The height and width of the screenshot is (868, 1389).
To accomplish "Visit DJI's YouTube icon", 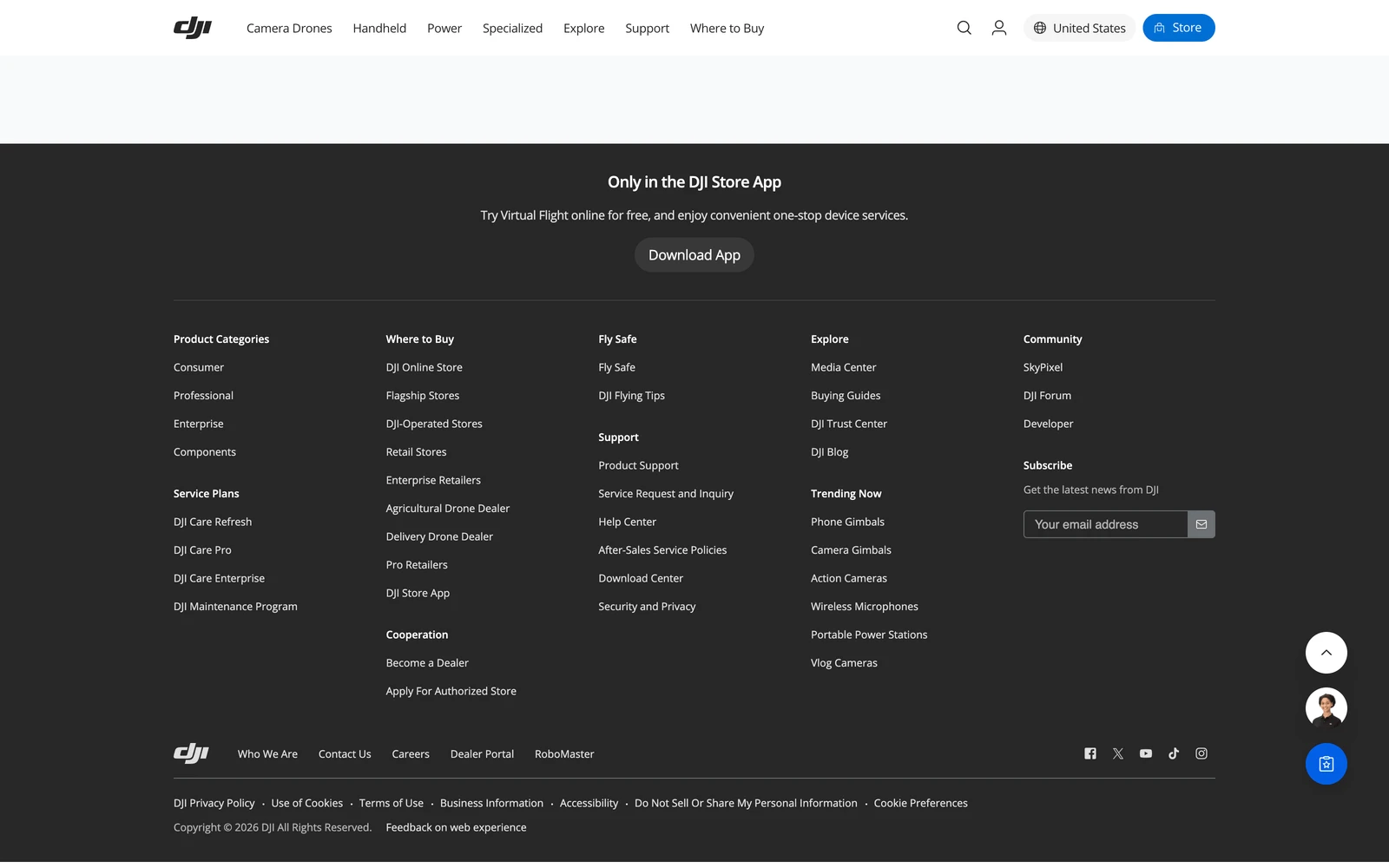I will 1146,753.
